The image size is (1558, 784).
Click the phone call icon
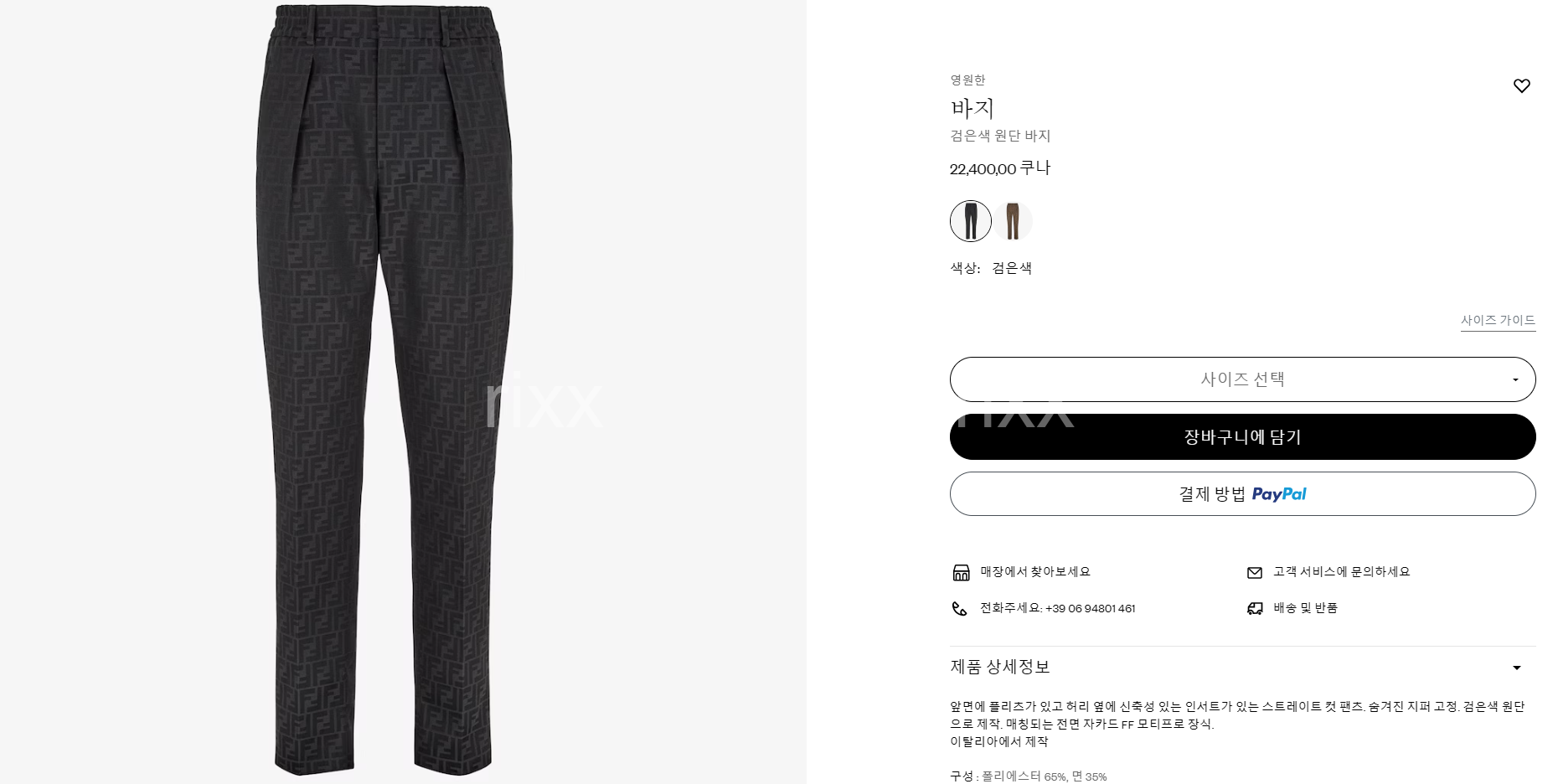click(960, 609)
